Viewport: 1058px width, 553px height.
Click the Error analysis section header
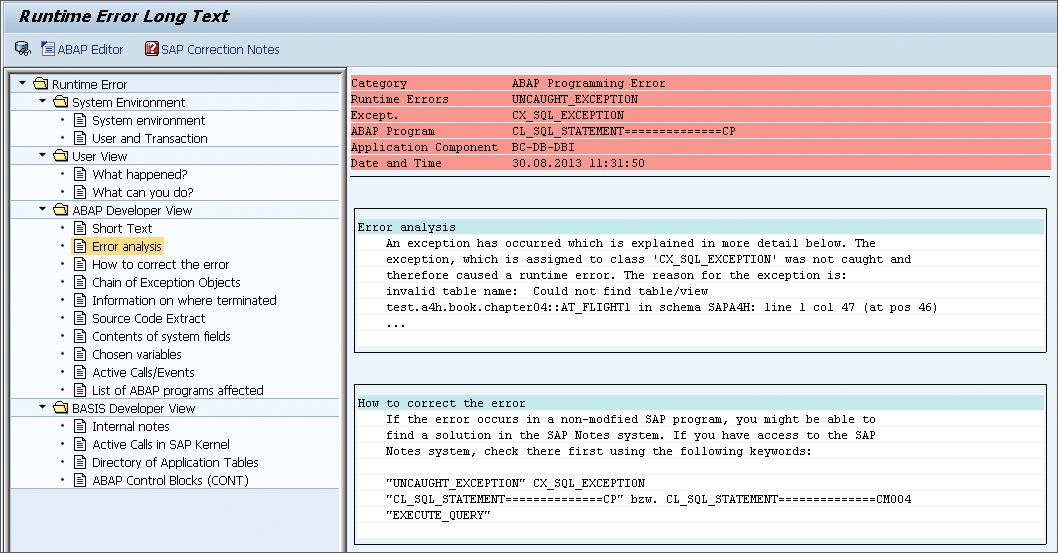[406, 227]
